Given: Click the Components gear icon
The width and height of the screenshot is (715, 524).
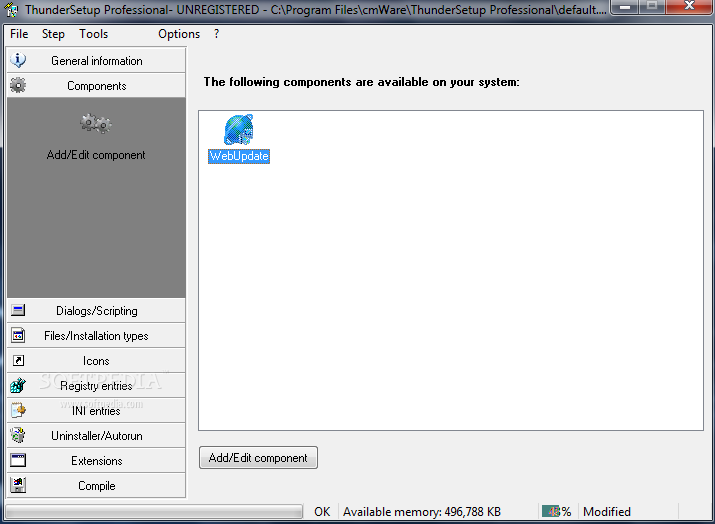Looking at the screenshot, I should (18, 85).
